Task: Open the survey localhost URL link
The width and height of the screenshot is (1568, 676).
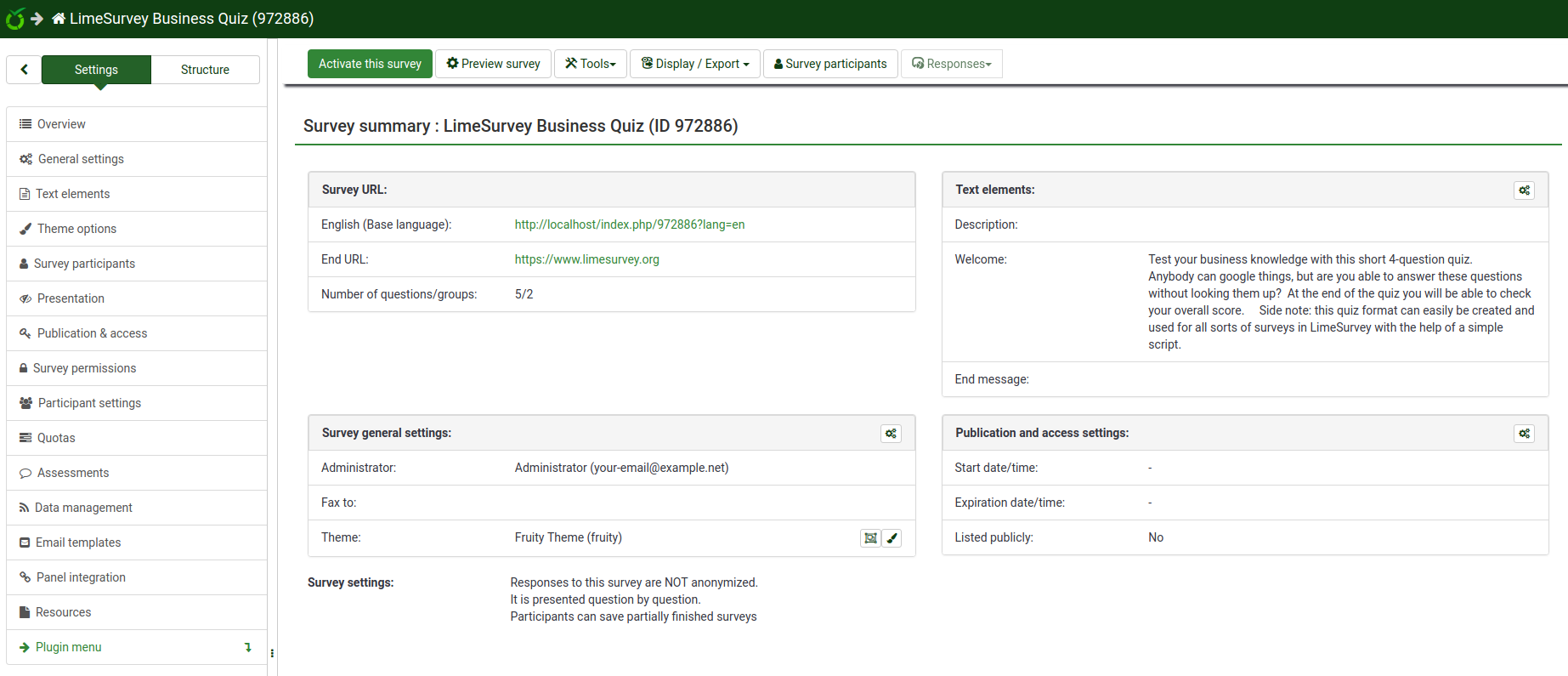Action: coord(629,224)
